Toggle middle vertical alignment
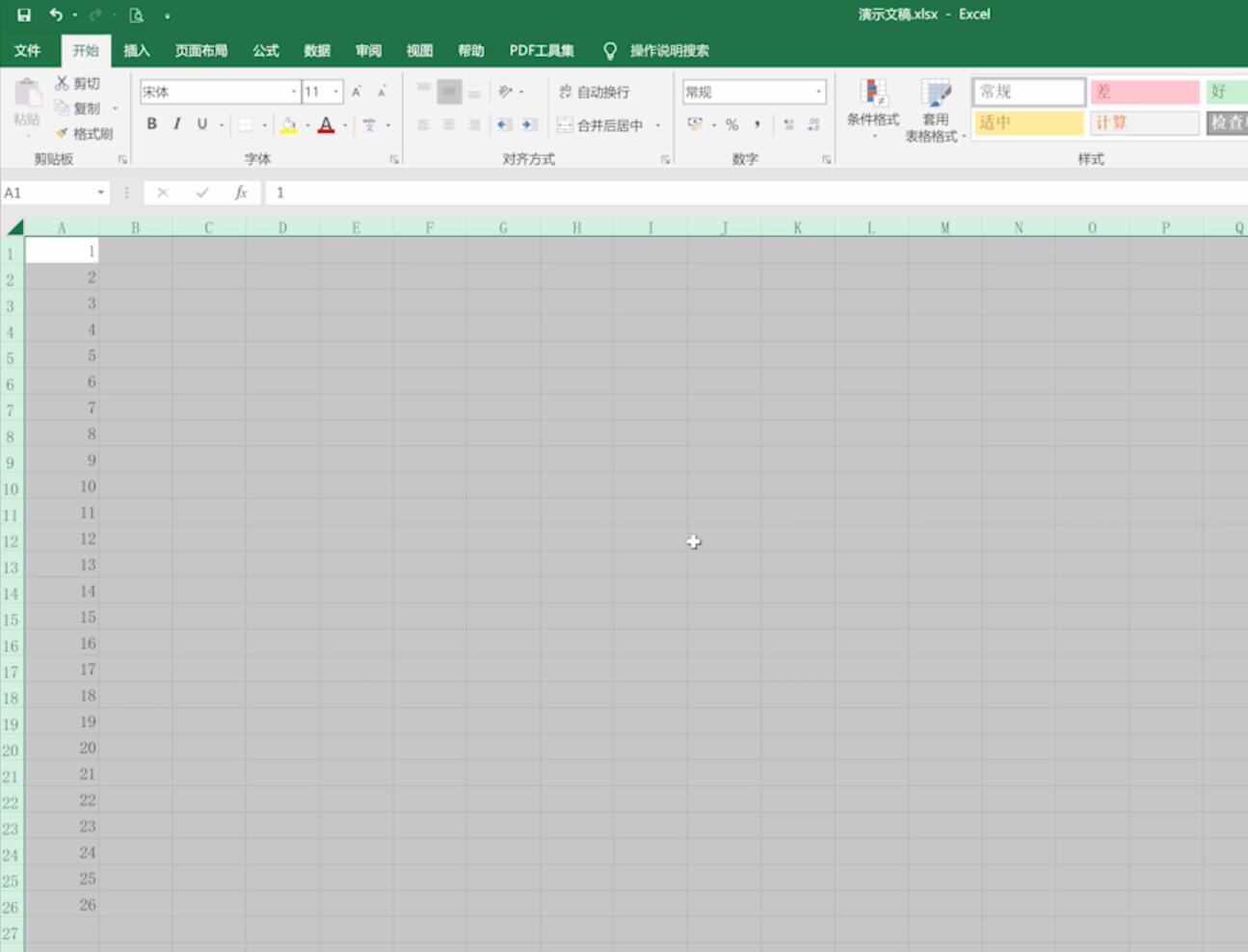The image size is (1248, 952). 449,92
